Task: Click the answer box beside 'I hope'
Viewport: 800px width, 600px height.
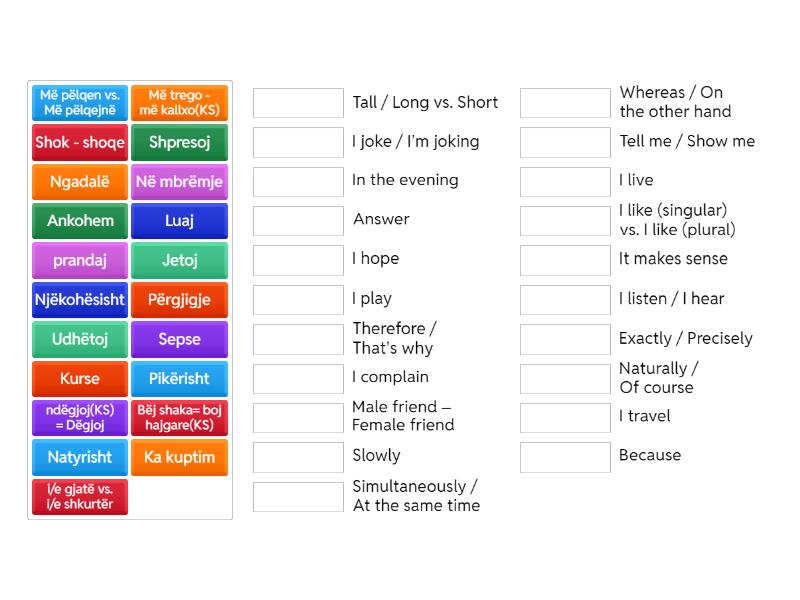Action: [x=298, y=260]
